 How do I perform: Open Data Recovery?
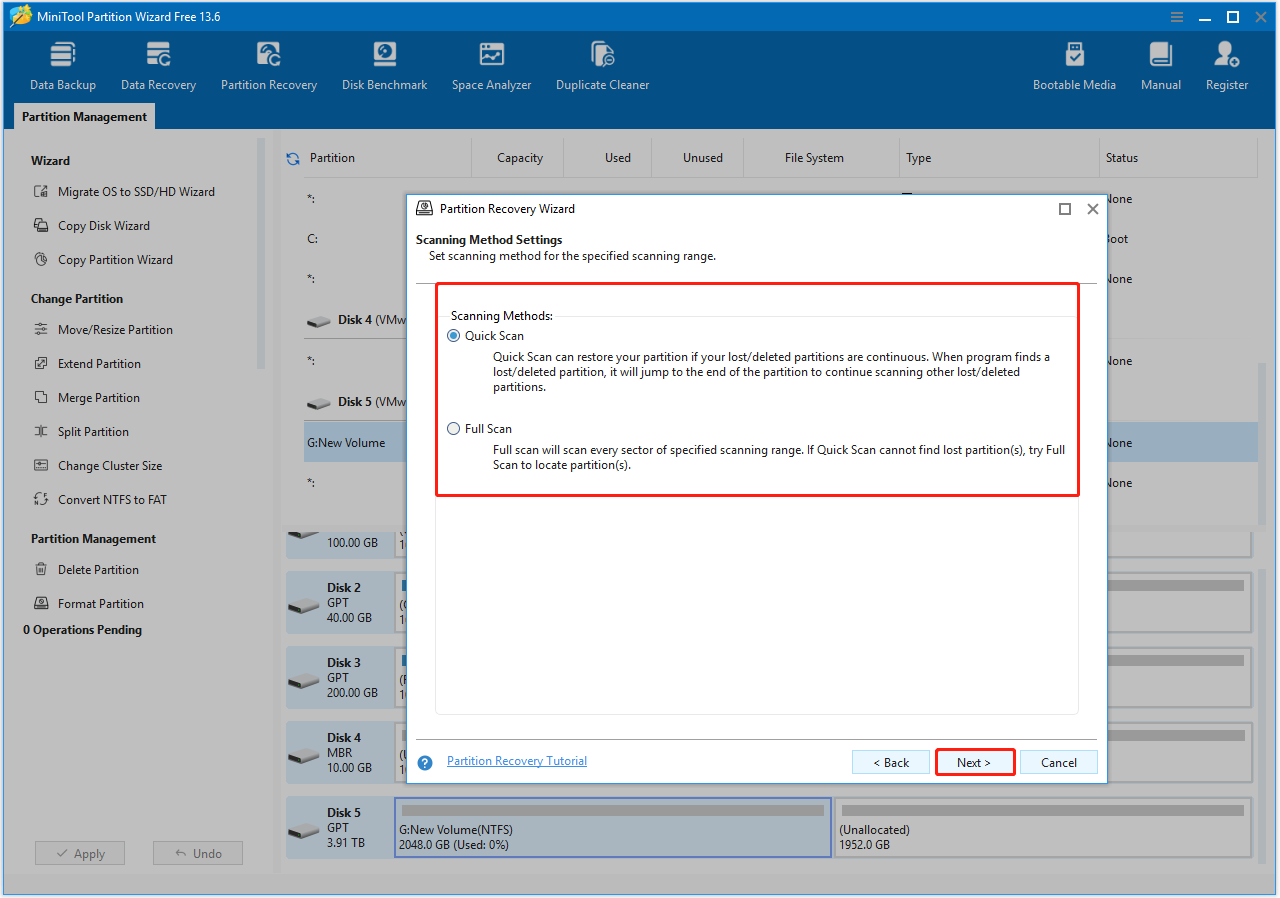(x=157, y=63)
